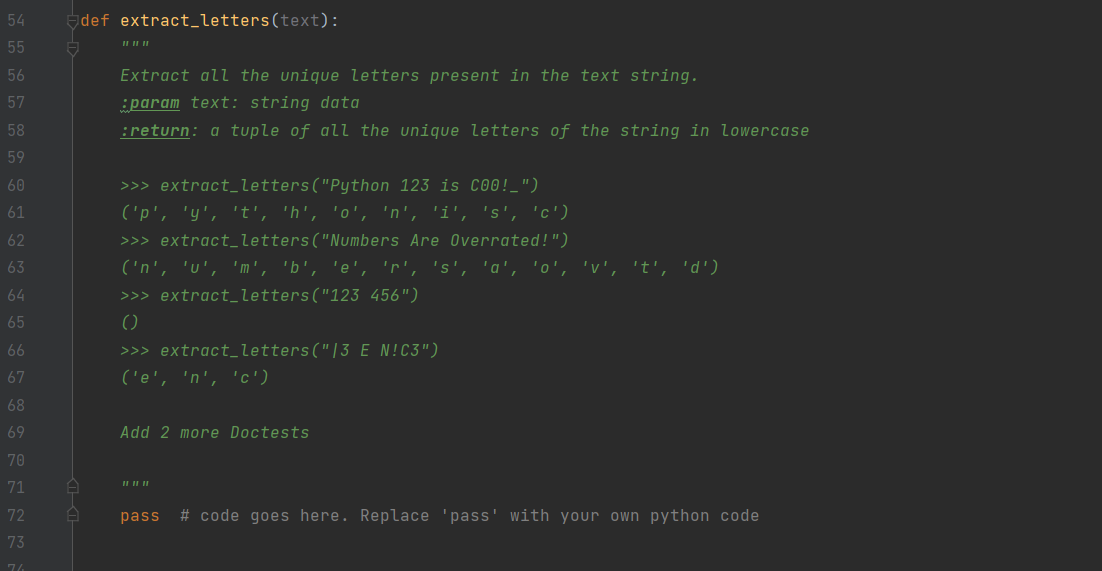Click the underlined :return tag in the docstring

(x=155, y=131)
